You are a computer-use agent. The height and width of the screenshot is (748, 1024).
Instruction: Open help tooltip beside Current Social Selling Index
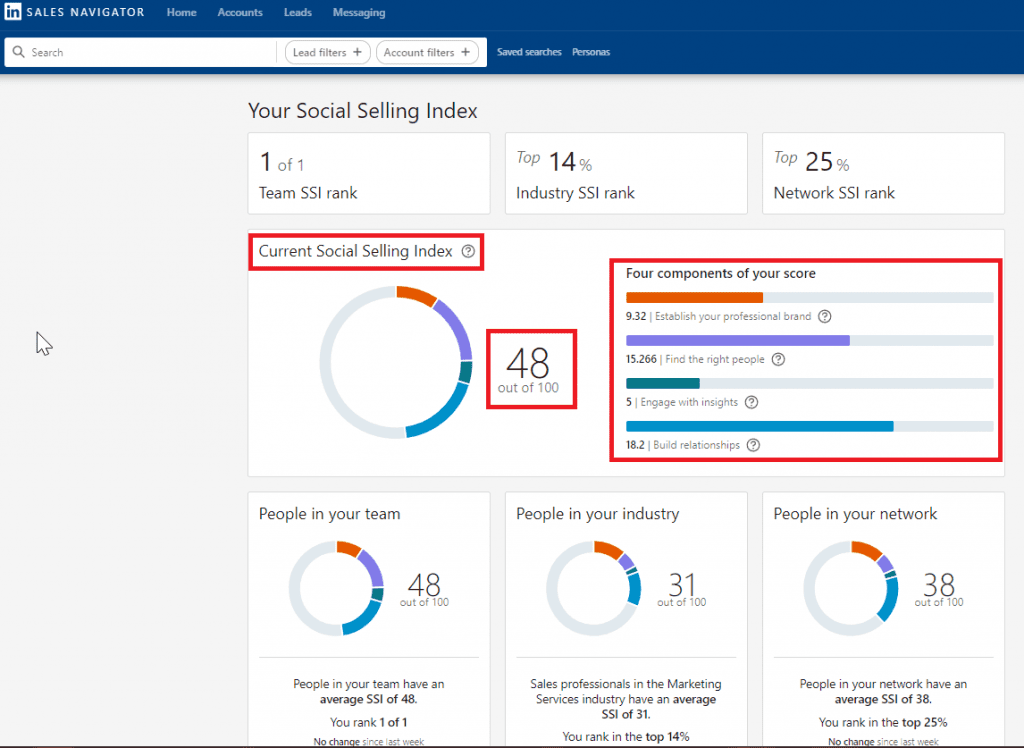pyautogui.click(x=467, y=252)
